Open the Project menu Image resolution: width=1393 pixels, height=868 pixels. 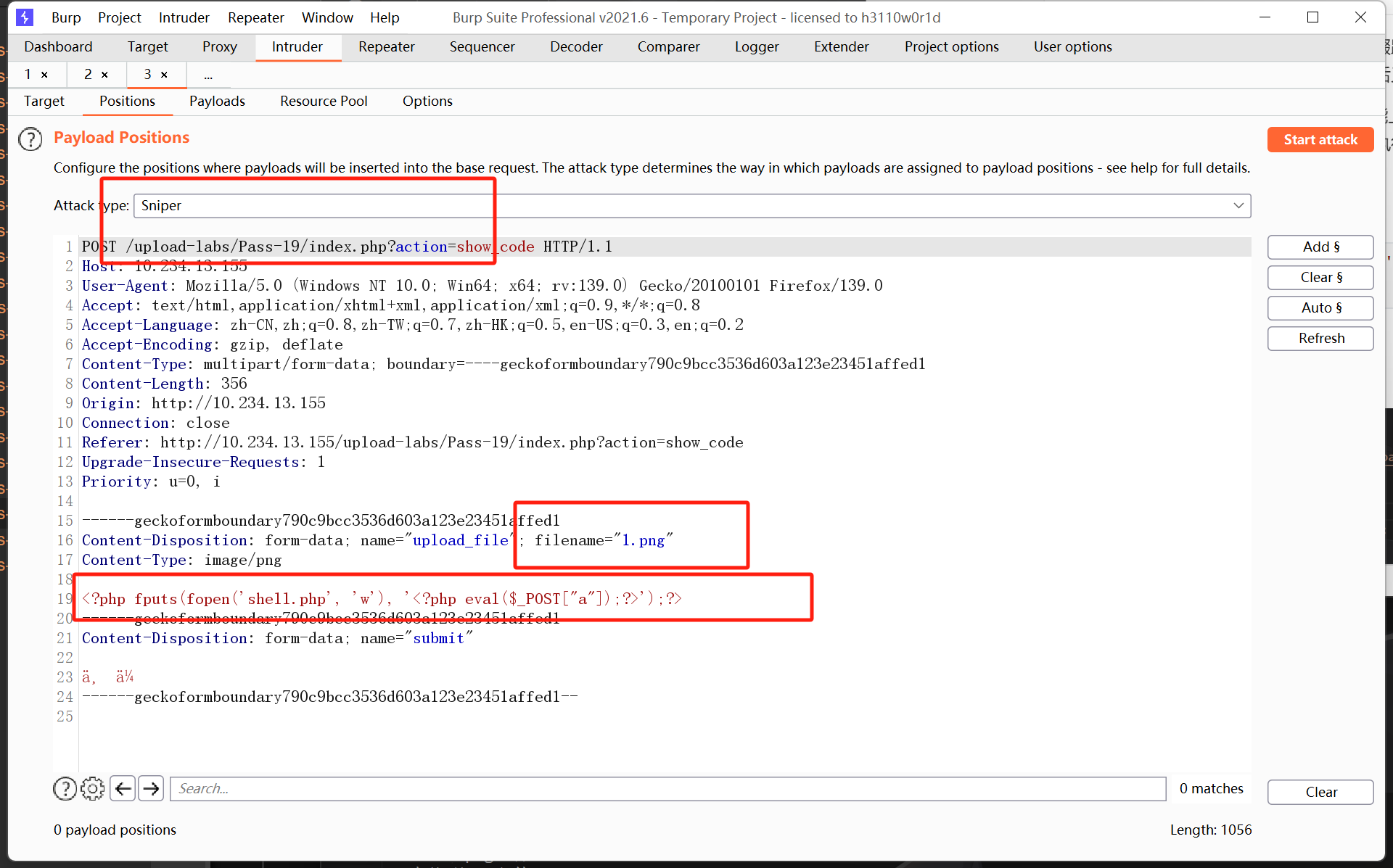(120, 17)
